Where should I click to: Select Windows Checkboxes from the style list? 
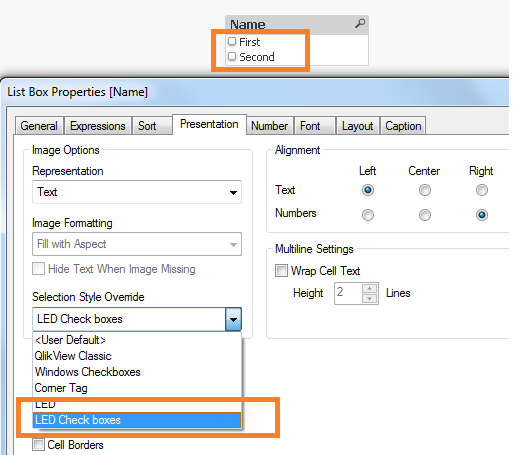tap(88, 372)
